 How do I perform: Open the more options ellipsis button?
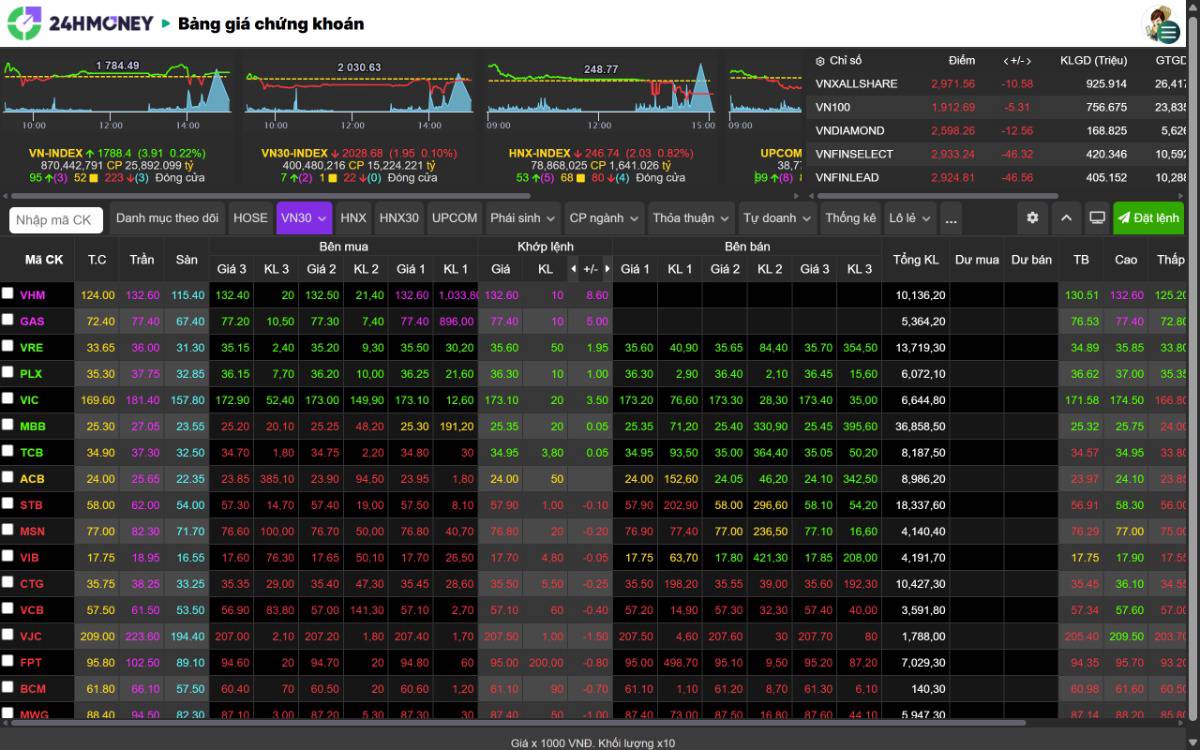(x=951, y=218)
